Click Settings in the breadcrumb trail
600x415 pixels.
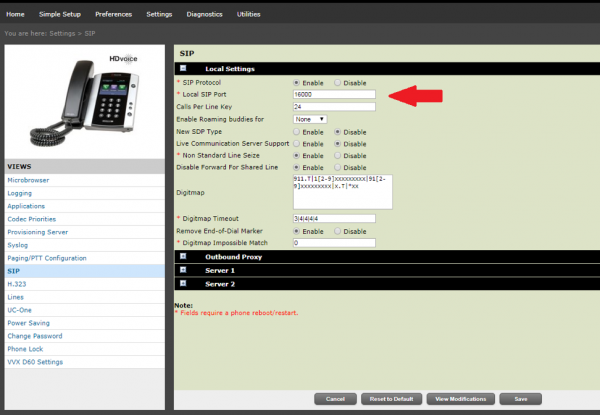pyautogui.click(x=62, y=33)
